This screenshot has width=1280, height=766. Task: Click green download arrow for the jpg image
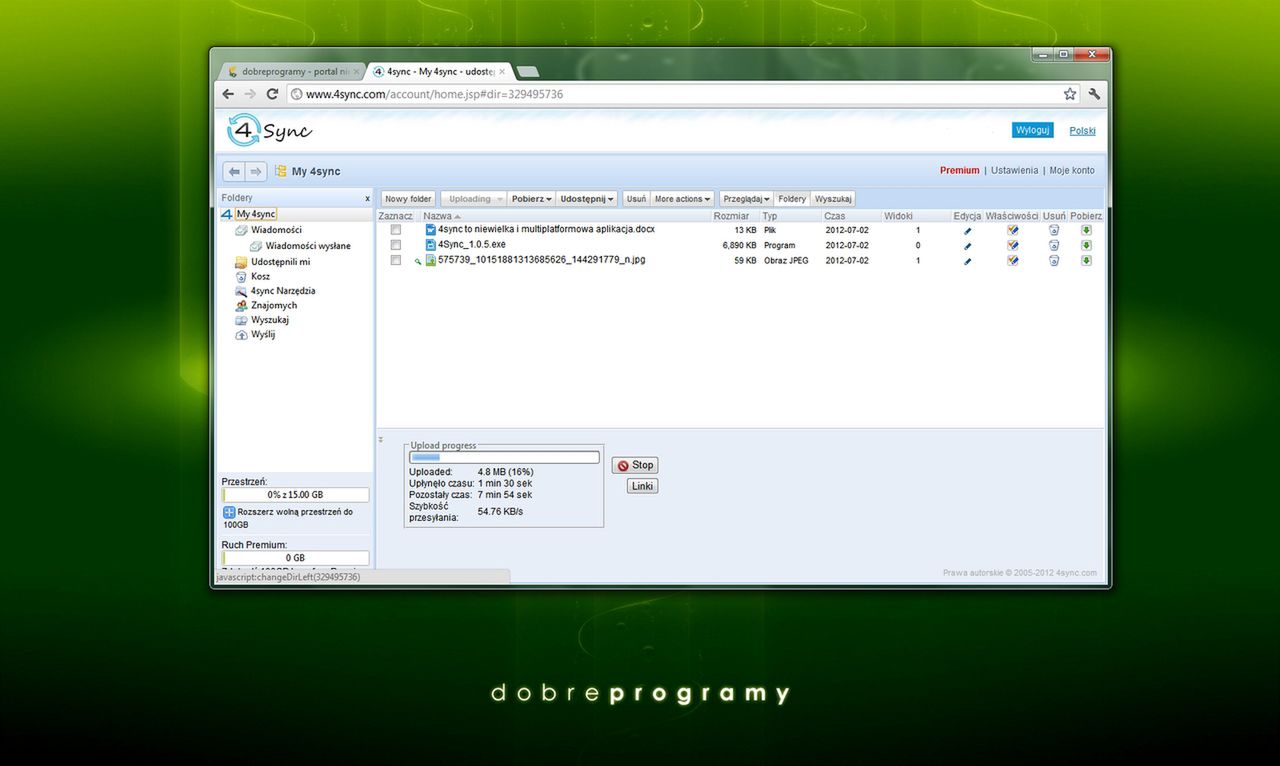click(x=1086, y=260)
